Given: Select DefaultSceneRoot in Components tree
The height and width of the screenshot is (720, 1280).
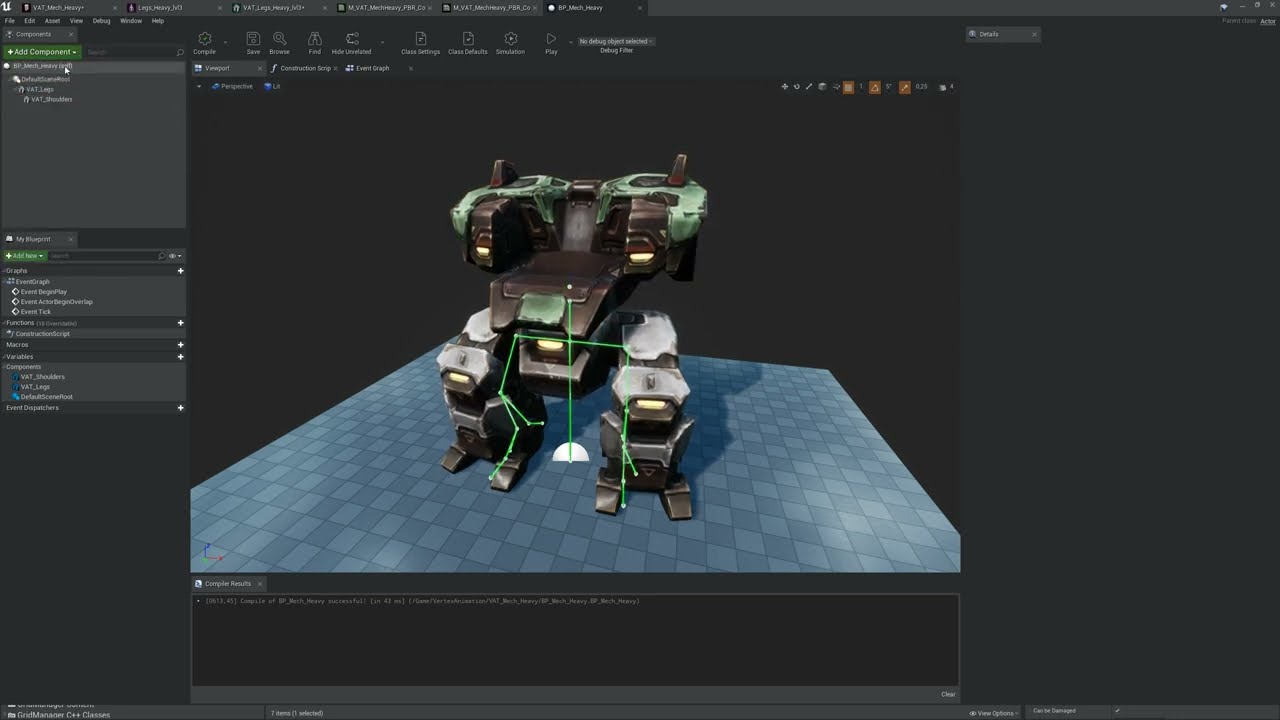Looking at the screenshot, I should (45, 79).
